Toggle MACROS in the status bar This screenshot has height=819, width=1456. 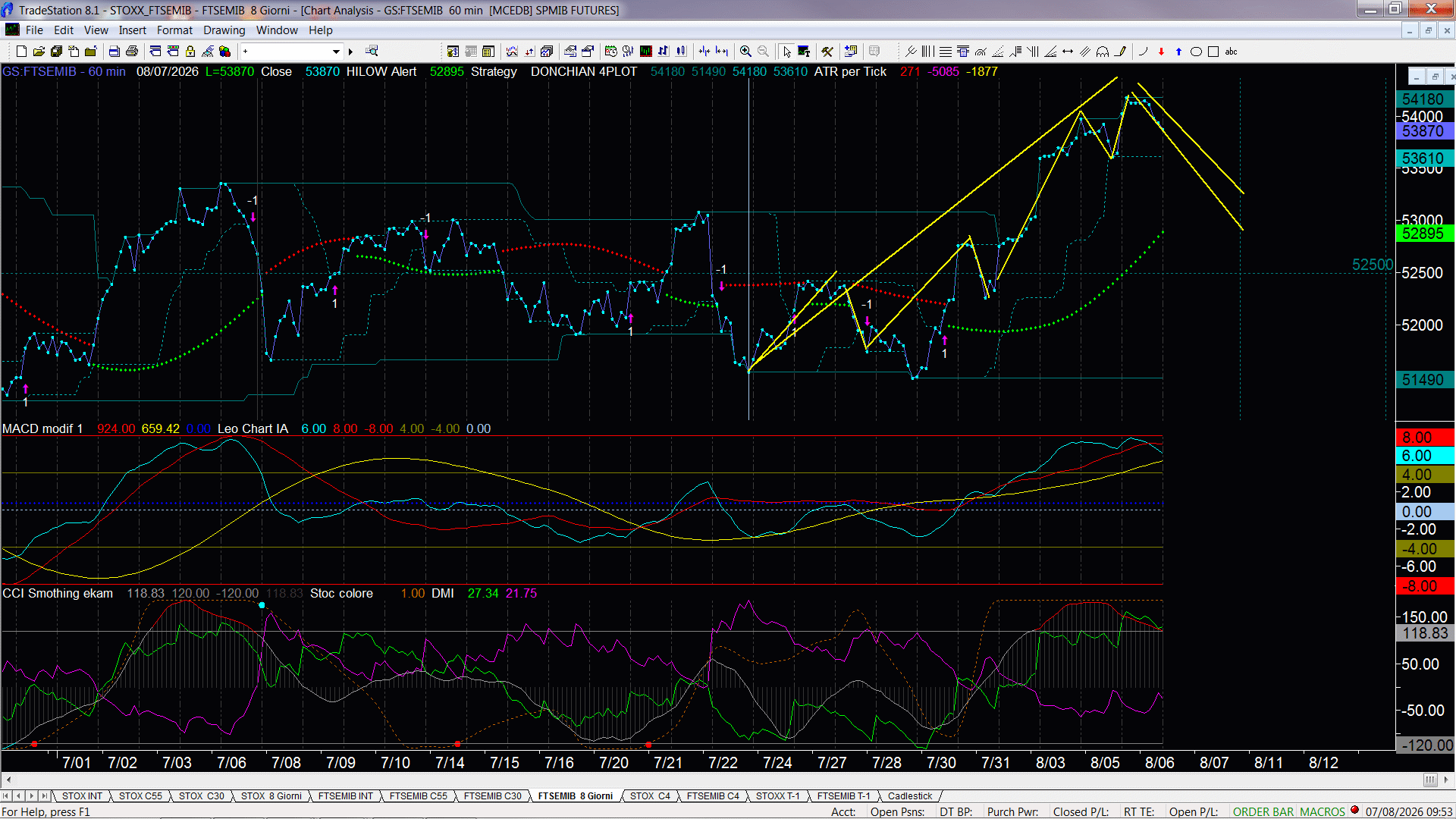pos(1322,811)
